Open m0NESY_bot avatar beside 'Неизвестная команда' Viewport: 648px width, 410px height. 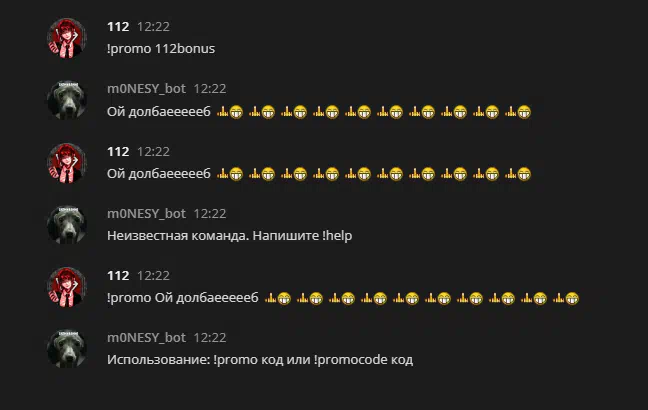[67, 225]
